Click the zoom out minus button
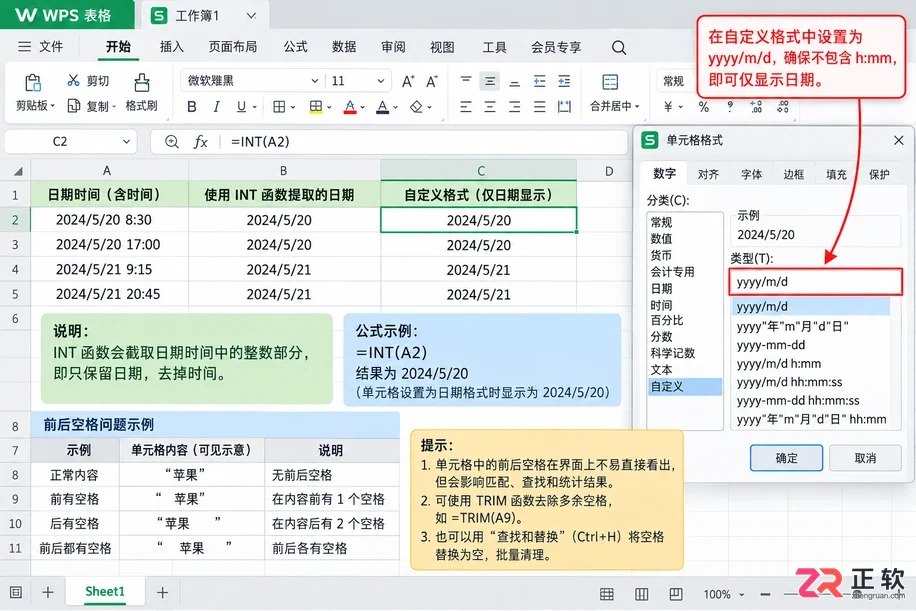Viewport: 916px width, 611px height. tap(765, 595)
